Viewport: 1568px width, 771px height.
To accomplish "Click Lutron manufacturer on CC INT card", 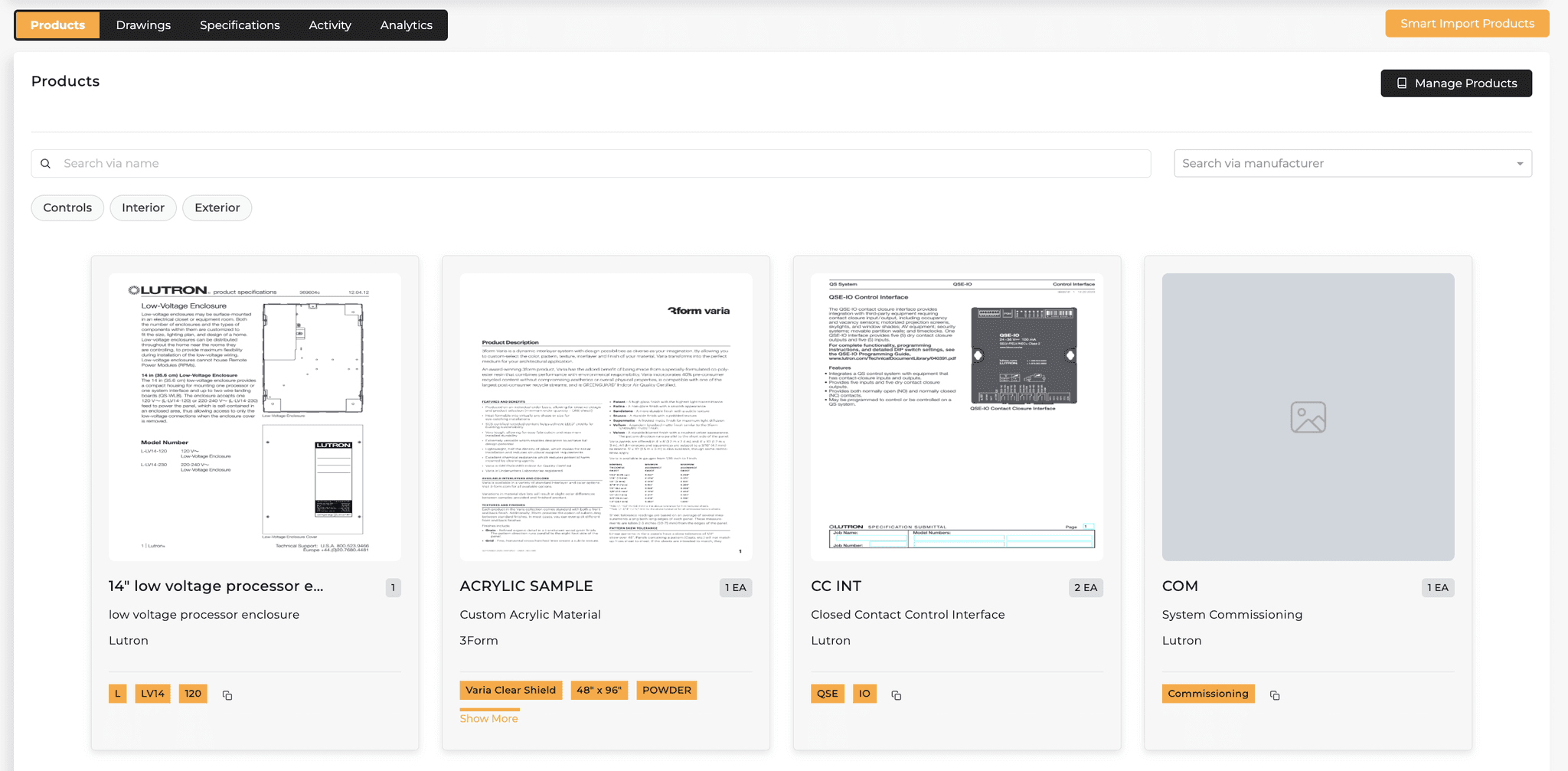I will coord(831,640).
